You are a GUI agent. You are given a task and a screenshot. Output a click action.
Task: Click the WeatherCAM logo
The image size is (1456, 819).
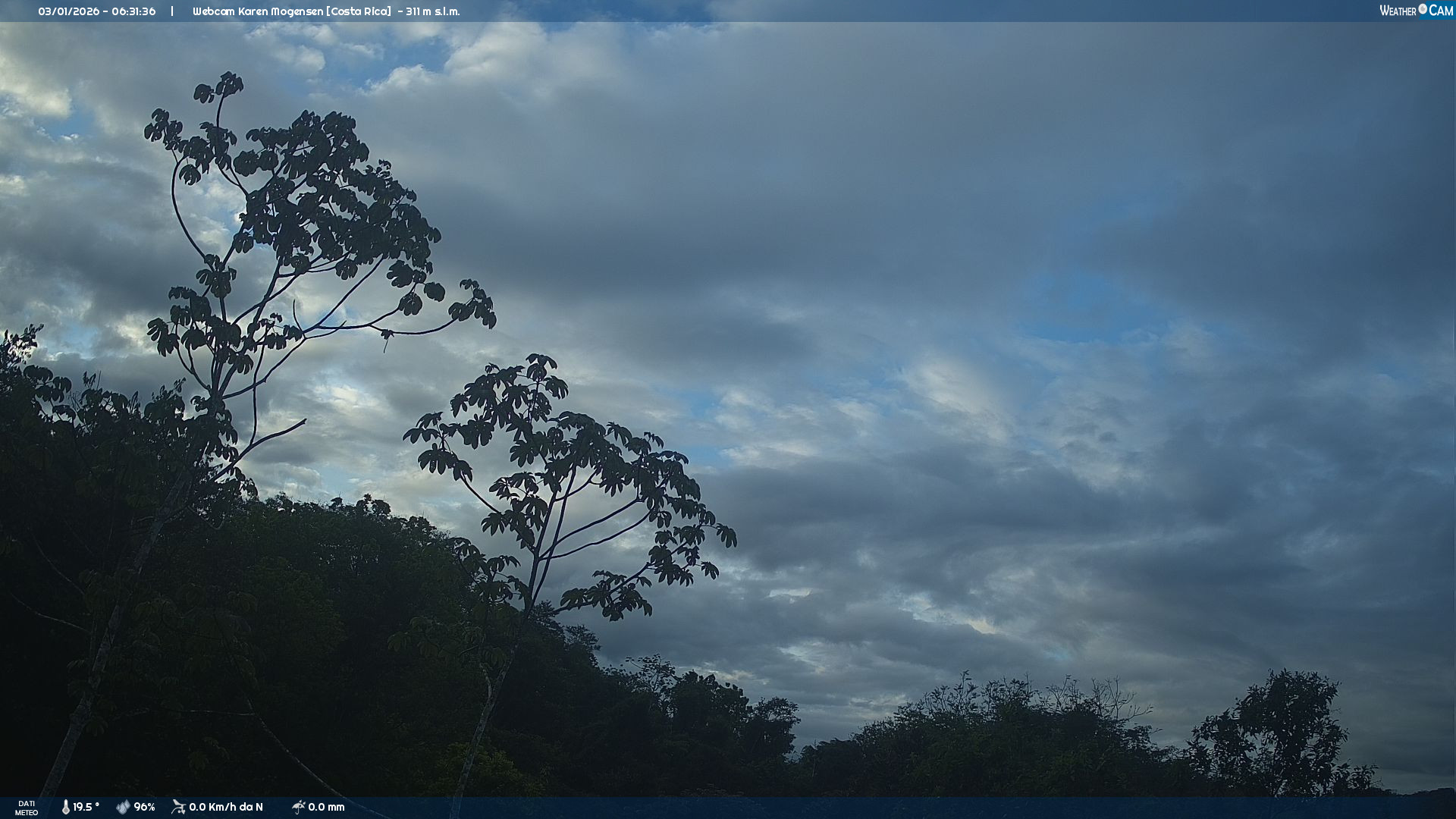click(1416, 11)
